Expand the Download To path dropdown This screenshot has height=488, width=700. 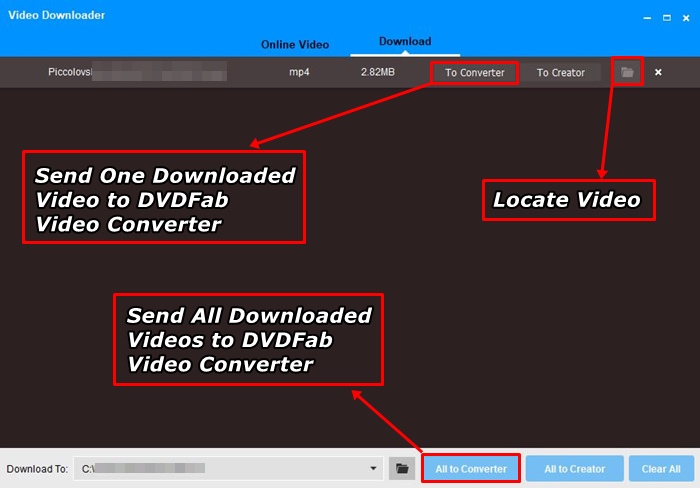(x=374, y=468)
